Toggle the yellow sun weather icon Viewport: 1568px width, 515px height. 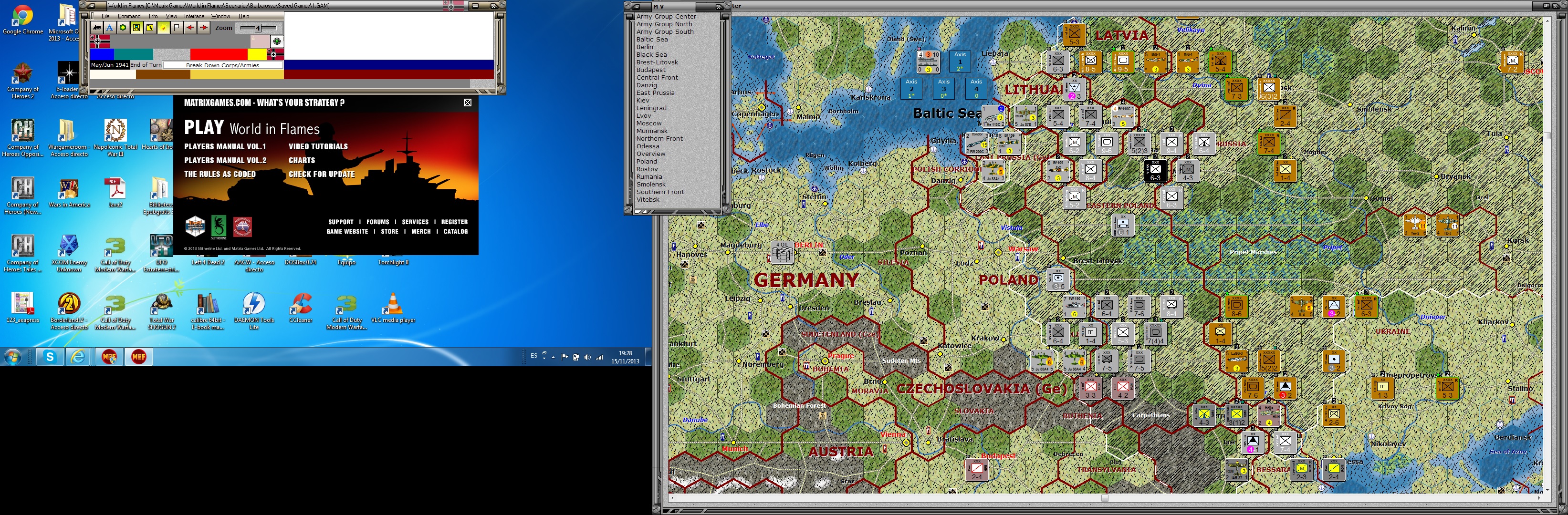(x=163, y=27)
